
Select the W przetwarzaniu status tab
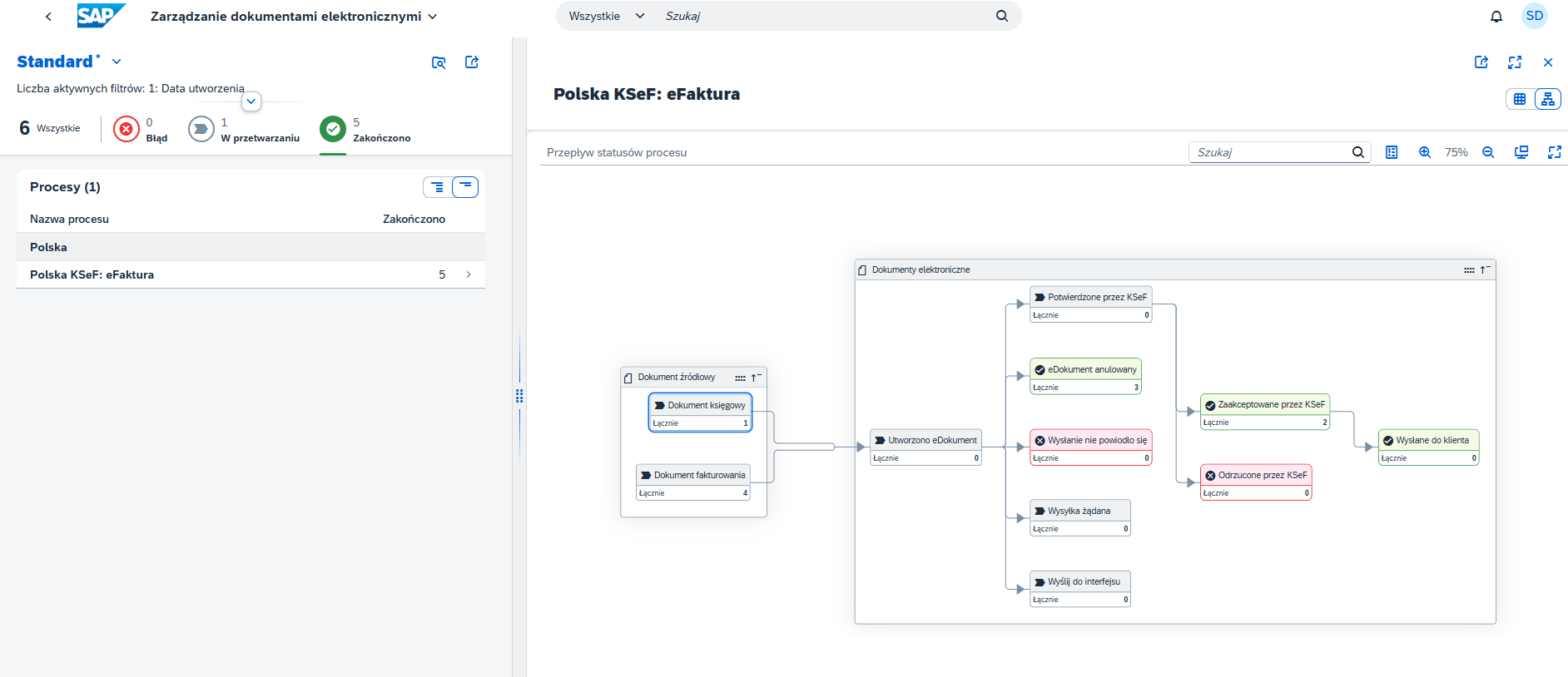(x=244, y=130)
